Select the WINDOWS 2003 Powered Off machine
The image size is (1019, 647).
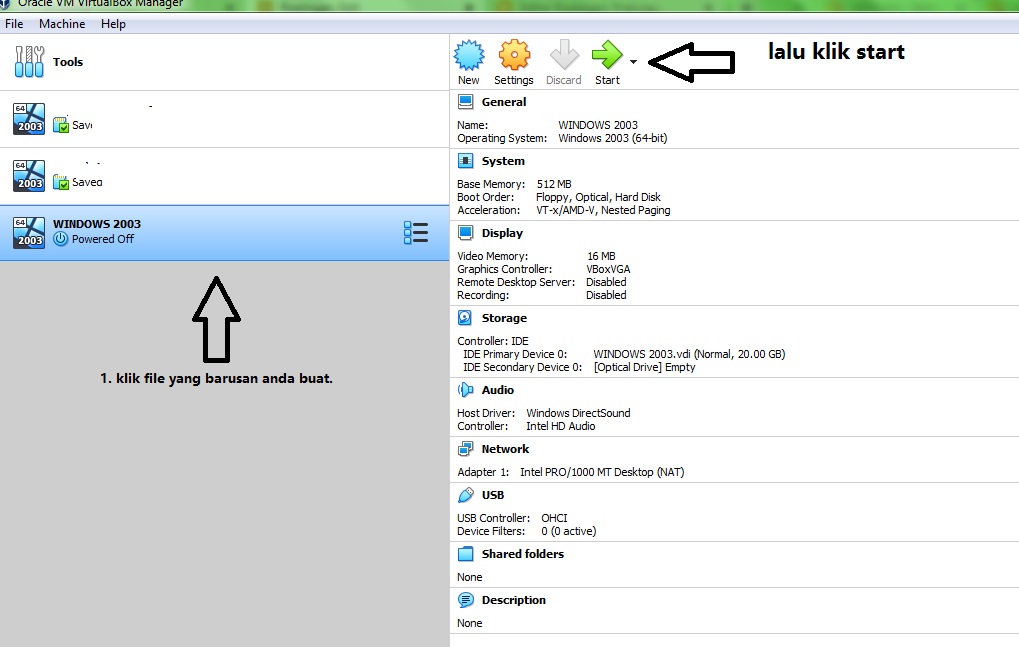224,233
